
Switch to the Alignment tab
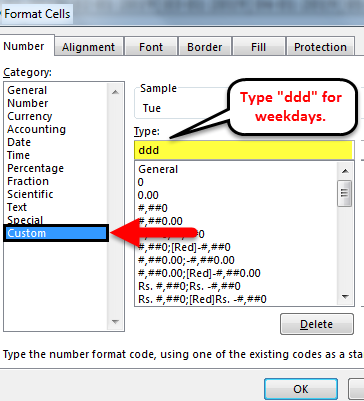[x=89, y=47]
